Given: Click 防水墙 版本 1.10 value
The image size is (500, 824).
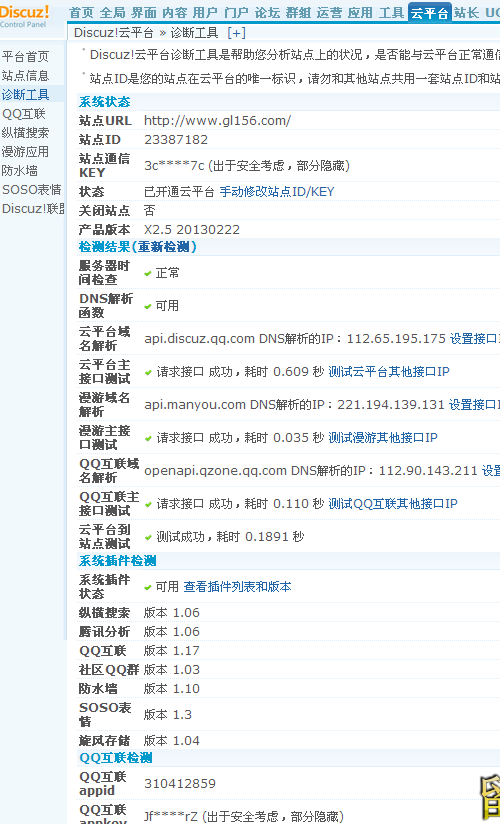Looking at the screenshot, I should point(172,688).
